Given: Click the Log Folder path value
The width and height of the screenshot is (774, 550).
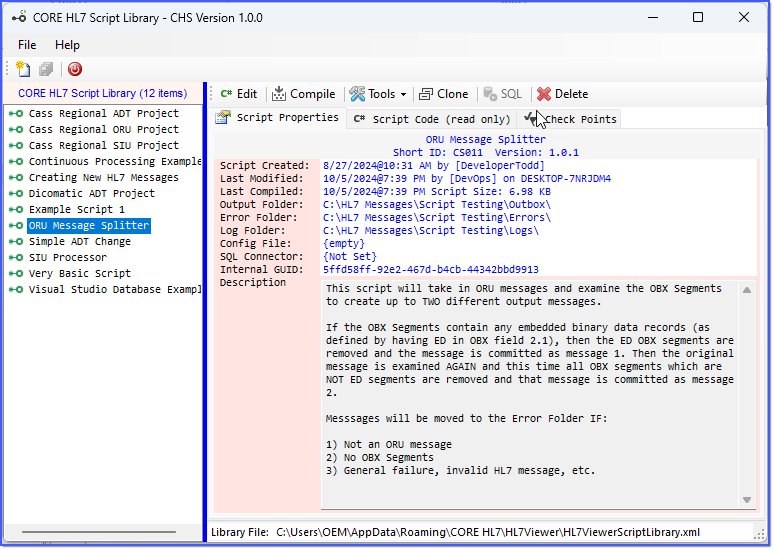Looking at the screenshot, I should tap(430, 231).
